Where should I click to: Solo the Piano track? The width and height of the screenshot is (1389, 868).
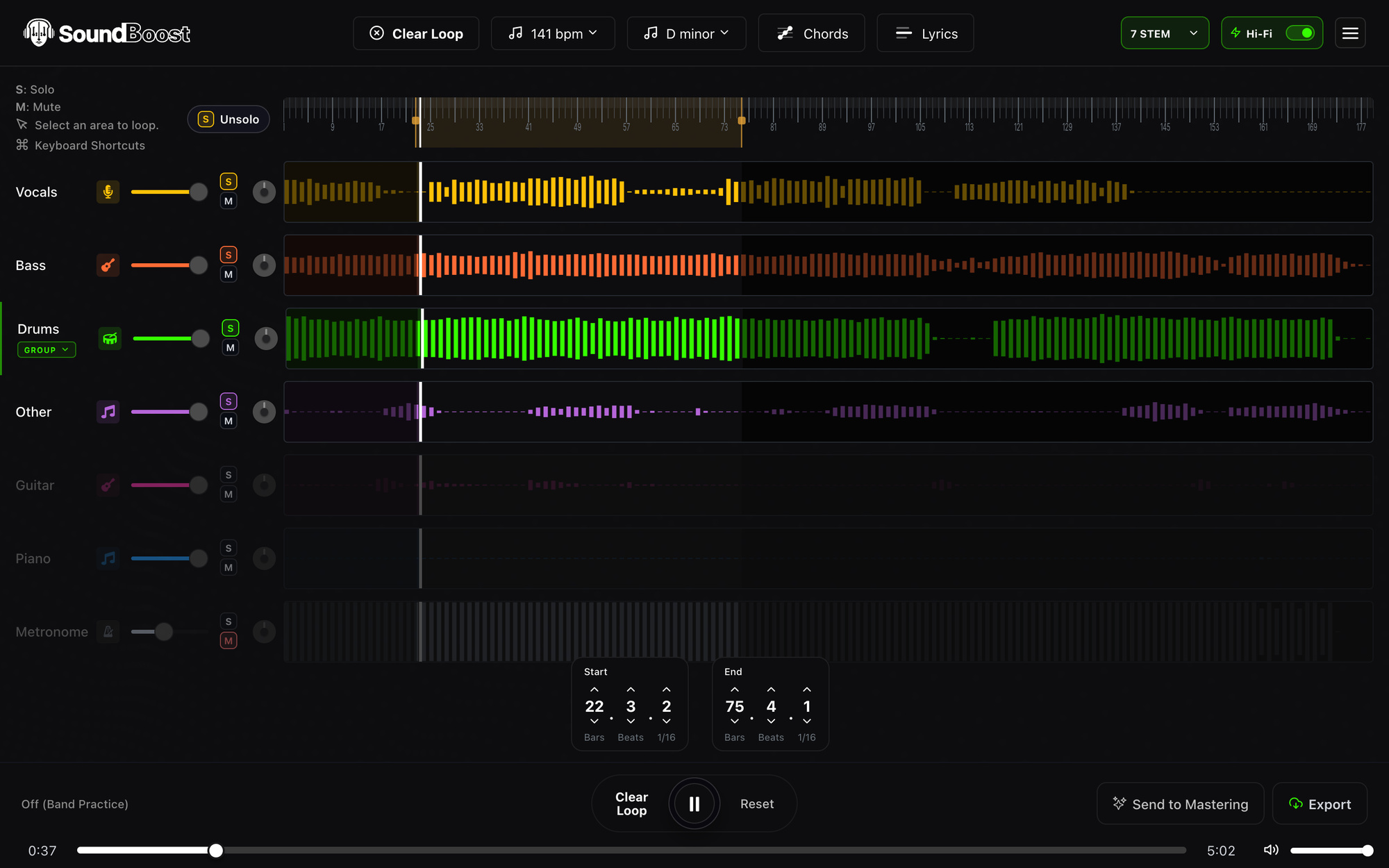click(228, 549)
